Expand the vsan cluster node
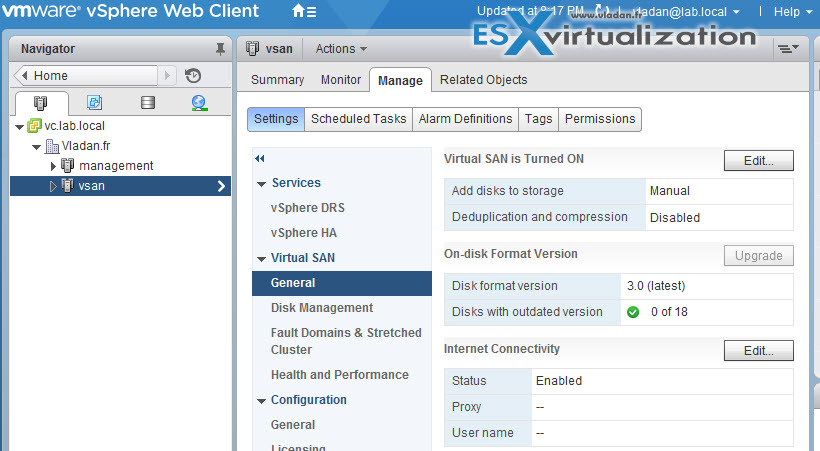 click(53, 186)
